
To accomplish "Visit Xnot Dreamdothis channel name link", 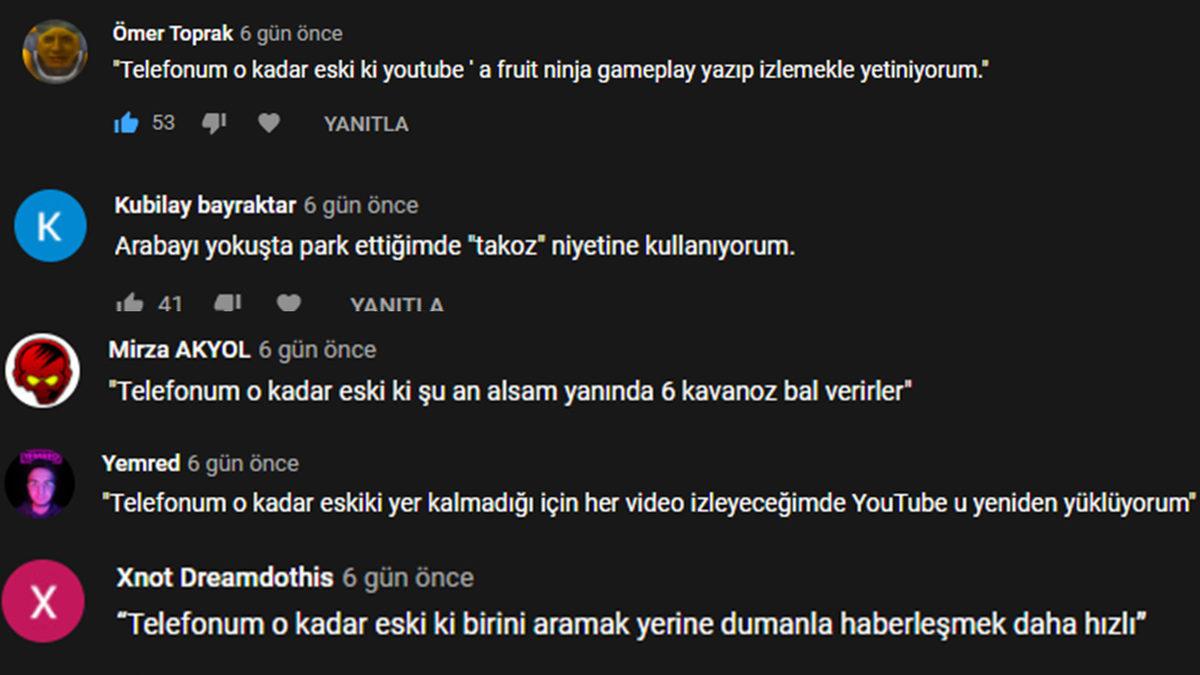I will [225, 578].
